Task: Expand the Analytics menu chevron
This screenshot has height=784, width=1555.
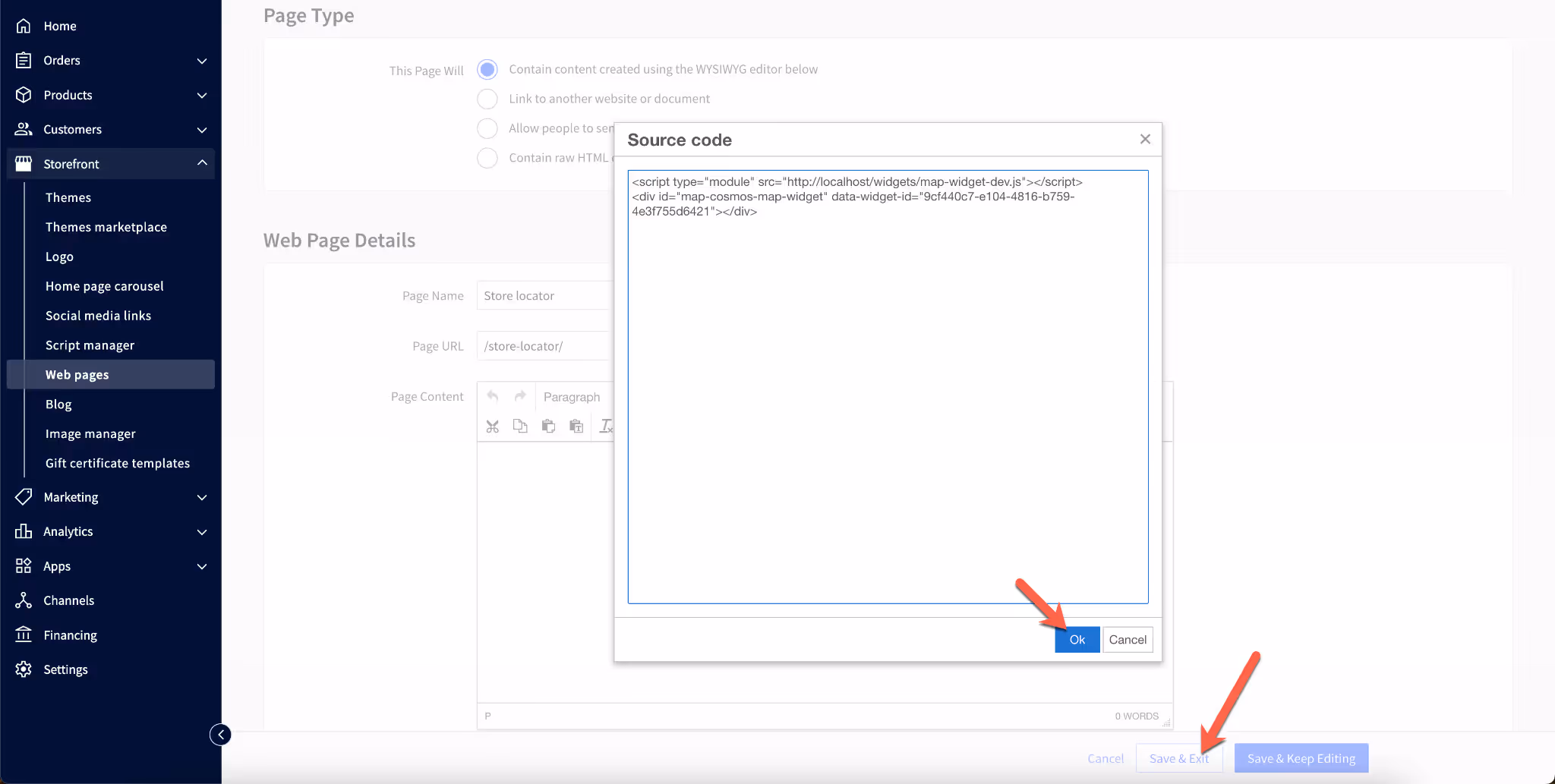Action: coord(202,532)
